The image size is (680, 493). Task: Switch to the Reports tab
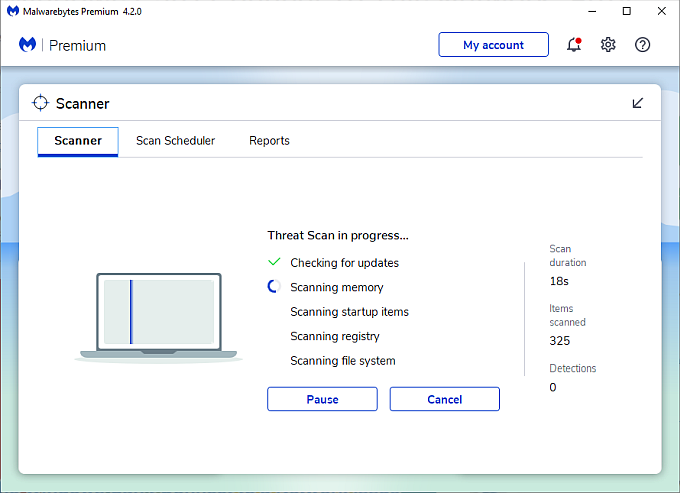[269, 141]
